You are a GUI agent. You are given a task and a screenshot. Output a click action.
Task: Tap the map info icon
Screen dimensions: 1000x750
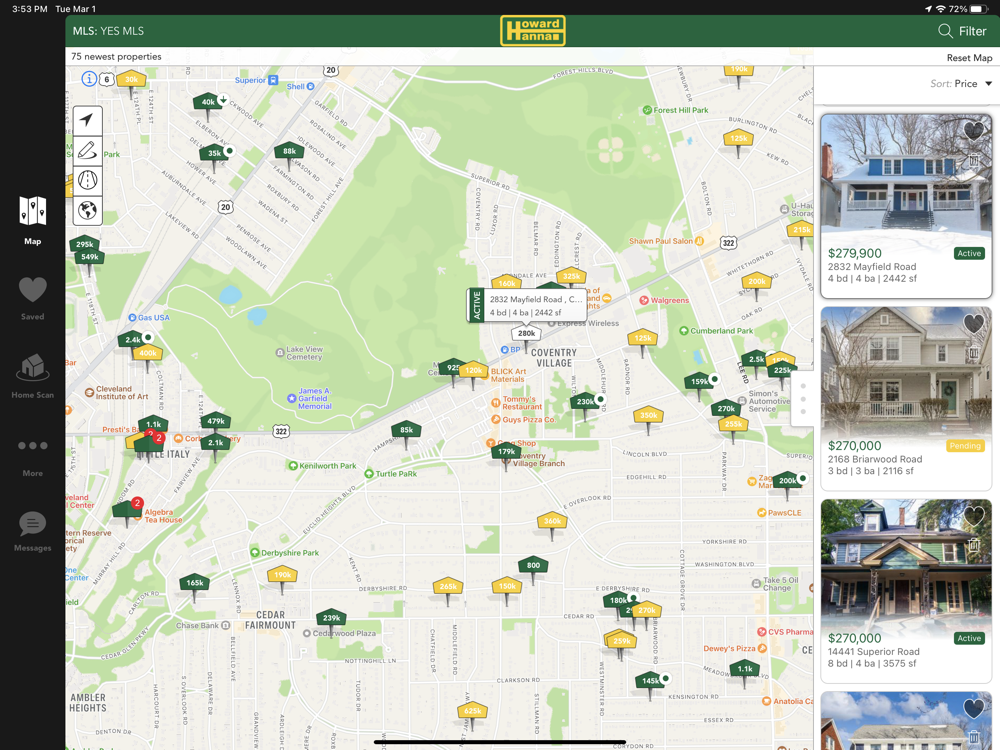point(89,78)
